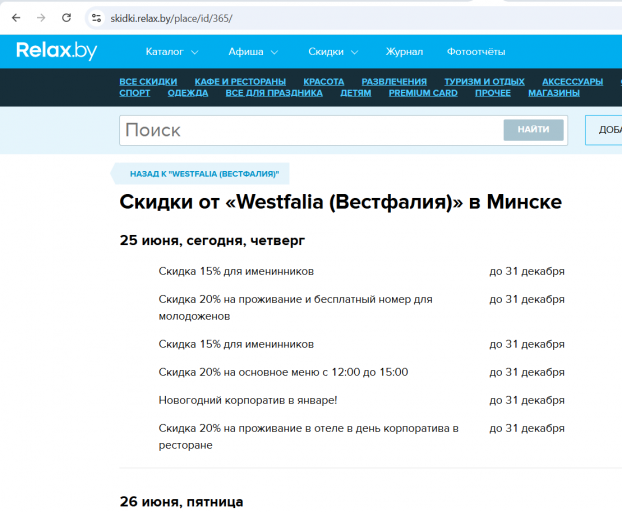Open the Журнал menu item
The height and width of the screenshot is (512, 622).
[x=404, y=52]
